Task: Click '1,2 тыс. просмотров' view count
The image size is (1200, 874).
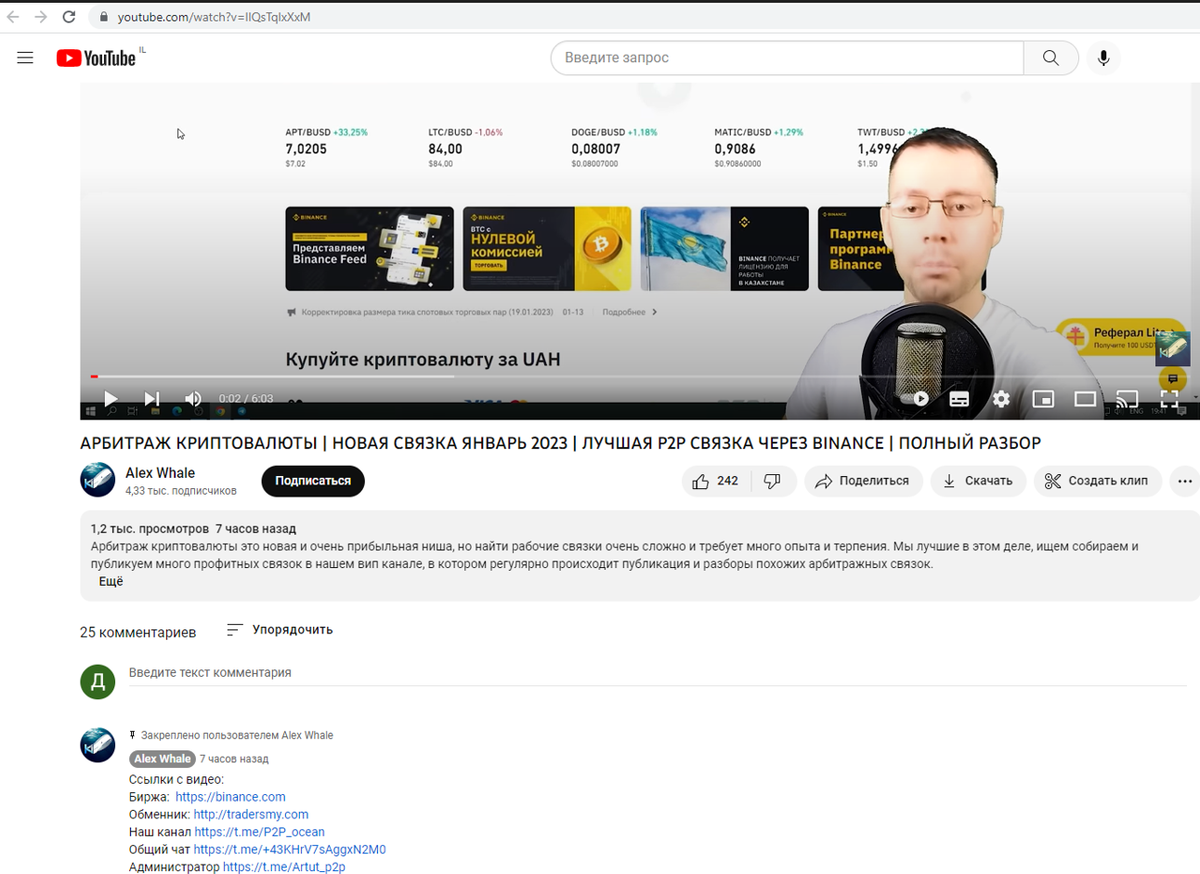Action: [149, 528]
